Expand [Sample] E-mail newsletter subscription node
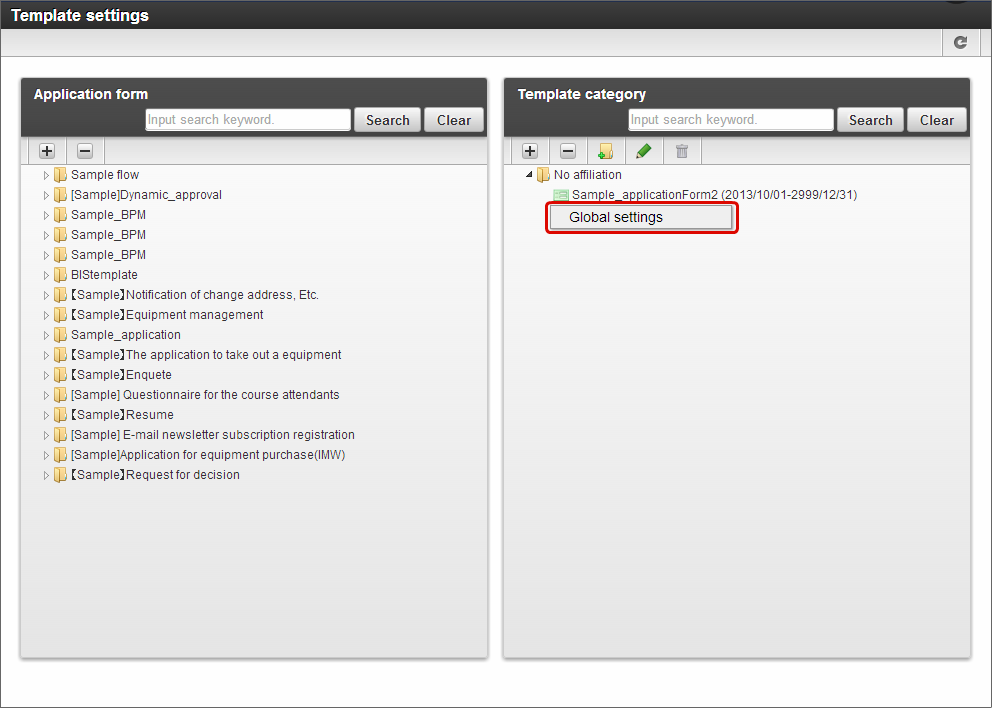The width and height of the screenshot is (992, 708). point(46,435)
